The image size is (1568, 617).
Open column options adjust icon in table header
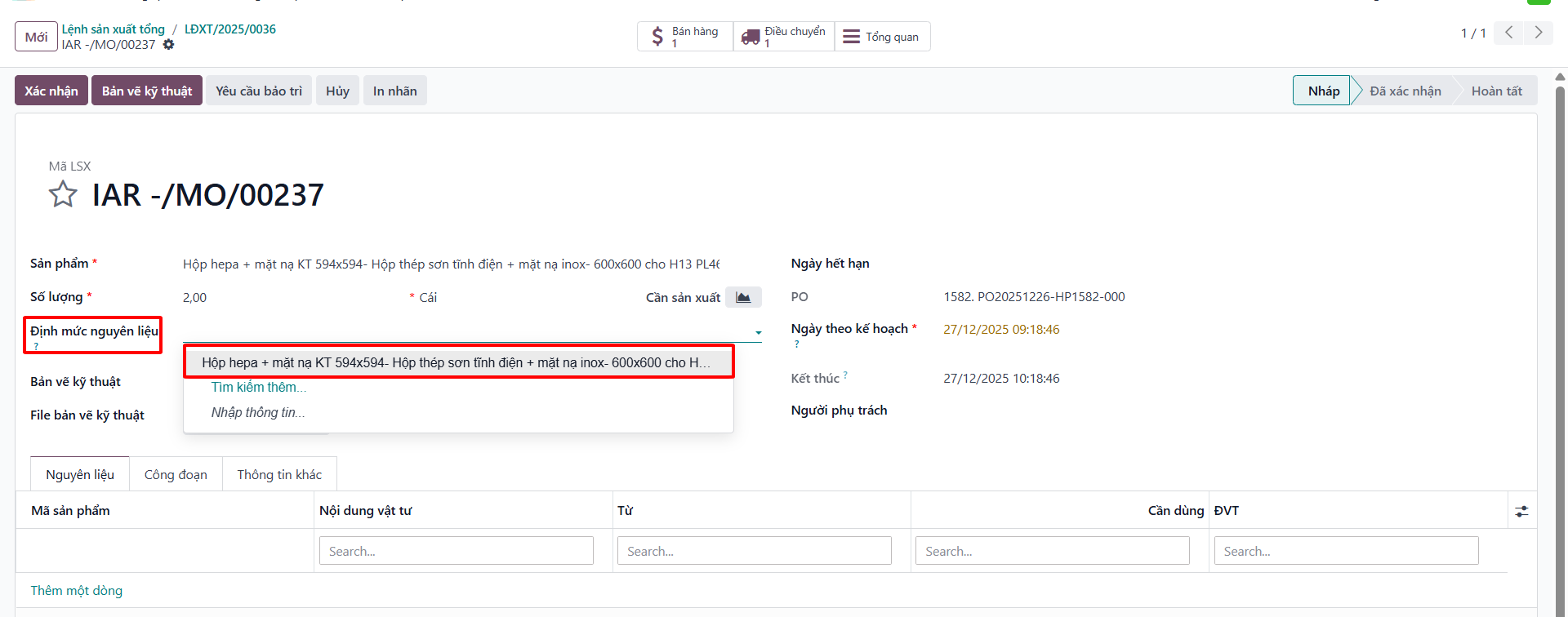pos(1521,511)
